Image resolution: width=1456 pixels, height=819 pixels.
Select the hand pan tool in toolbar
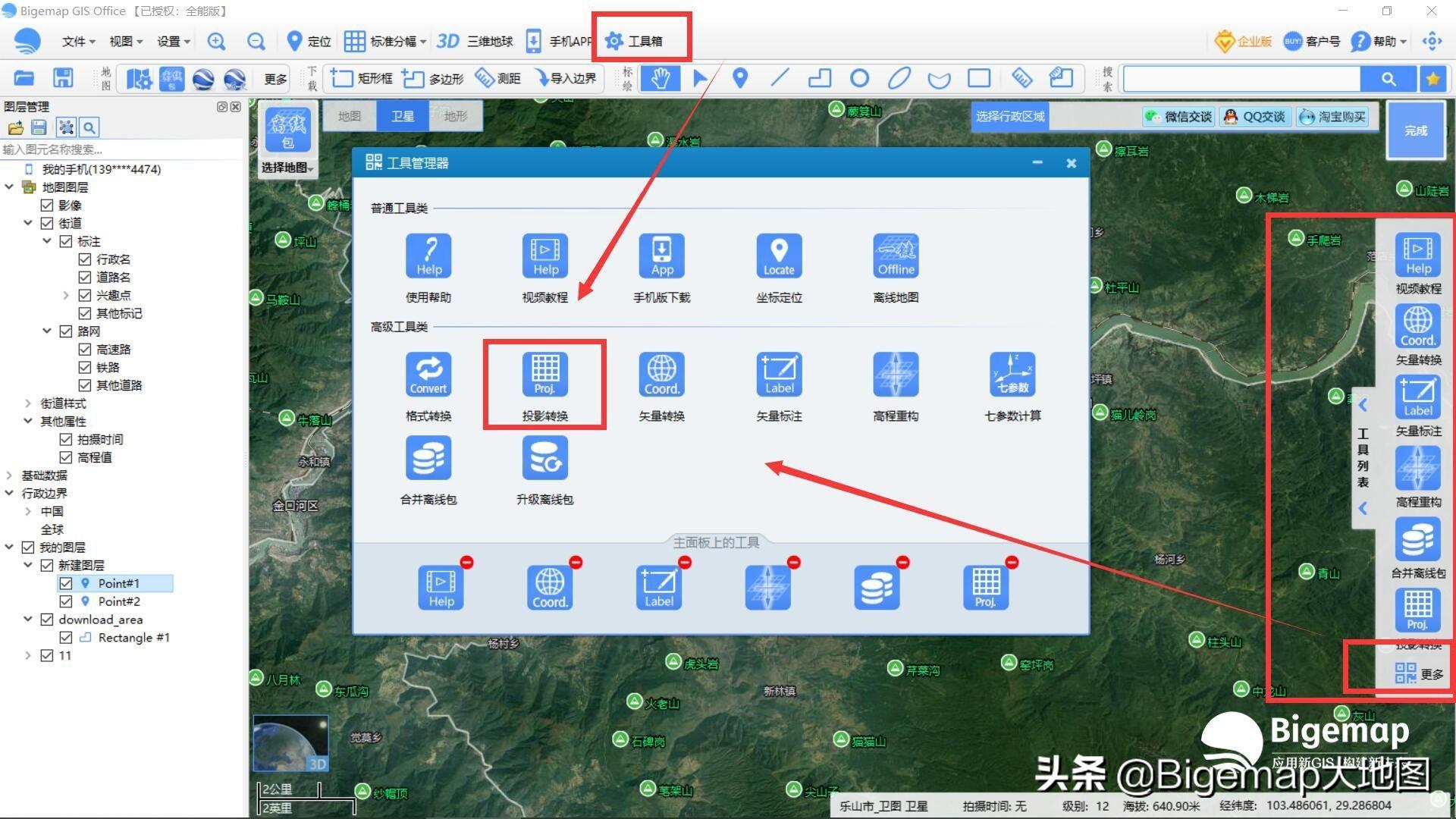tap(660, 78)
